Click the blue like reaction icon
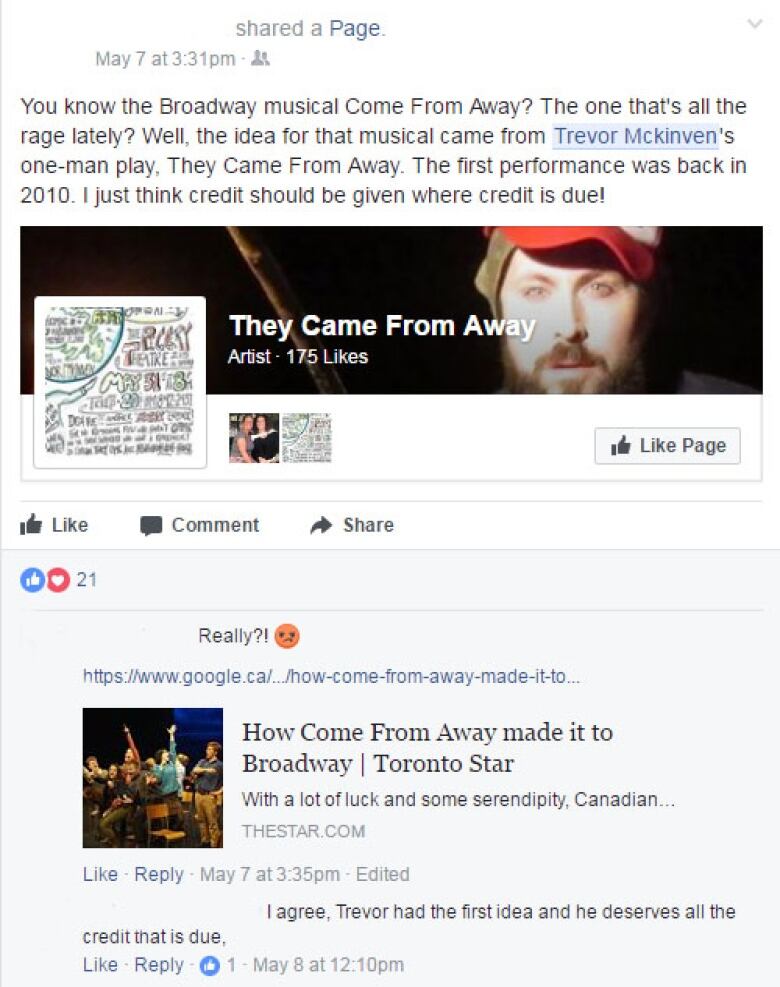The image size is (780, 987). click(31, 580)
